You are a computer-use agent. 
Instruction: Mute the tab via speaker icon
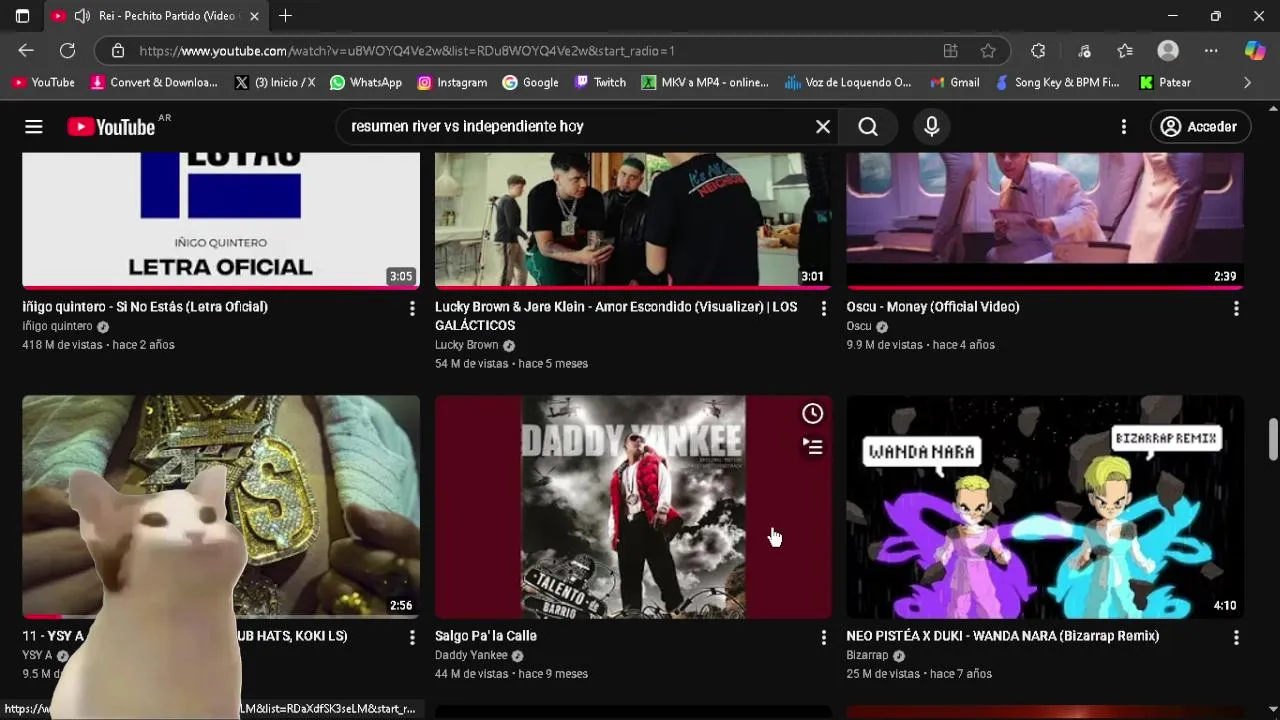pyautogui.click(x=82, y=16)
